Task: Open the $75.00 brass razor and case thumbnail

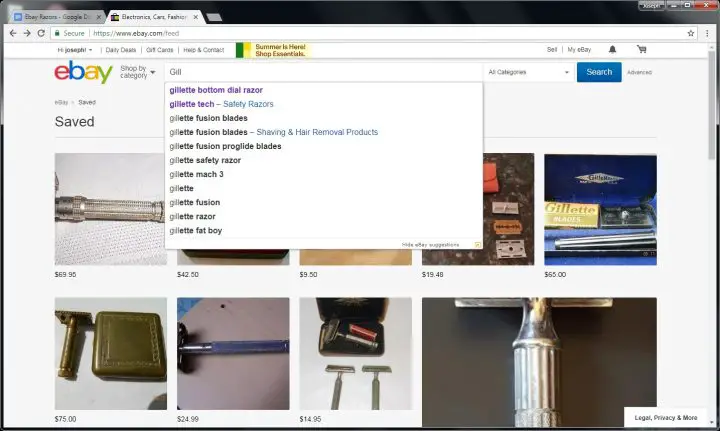Action: pos(111,353)
